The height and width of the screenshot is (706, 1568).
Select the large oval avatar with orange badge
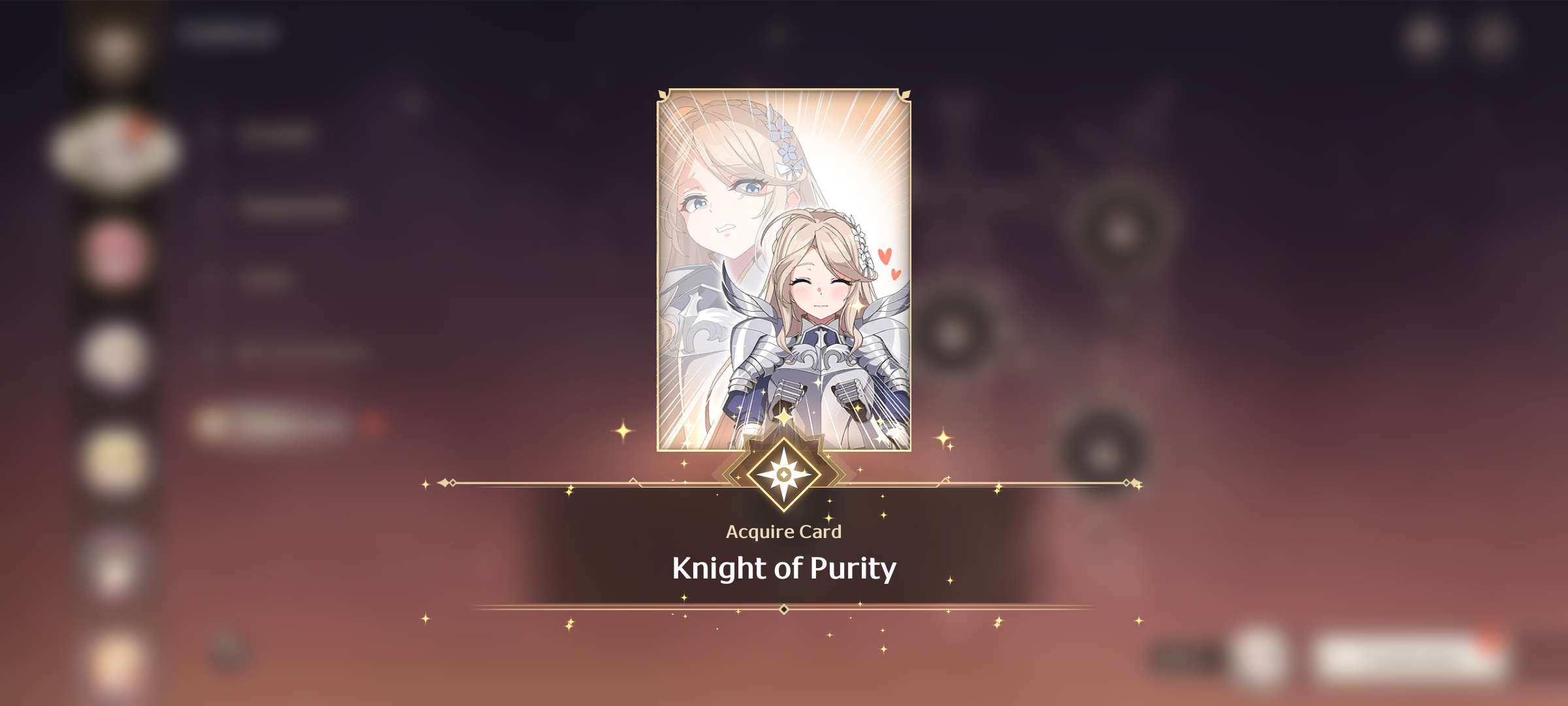click(115, 150)
